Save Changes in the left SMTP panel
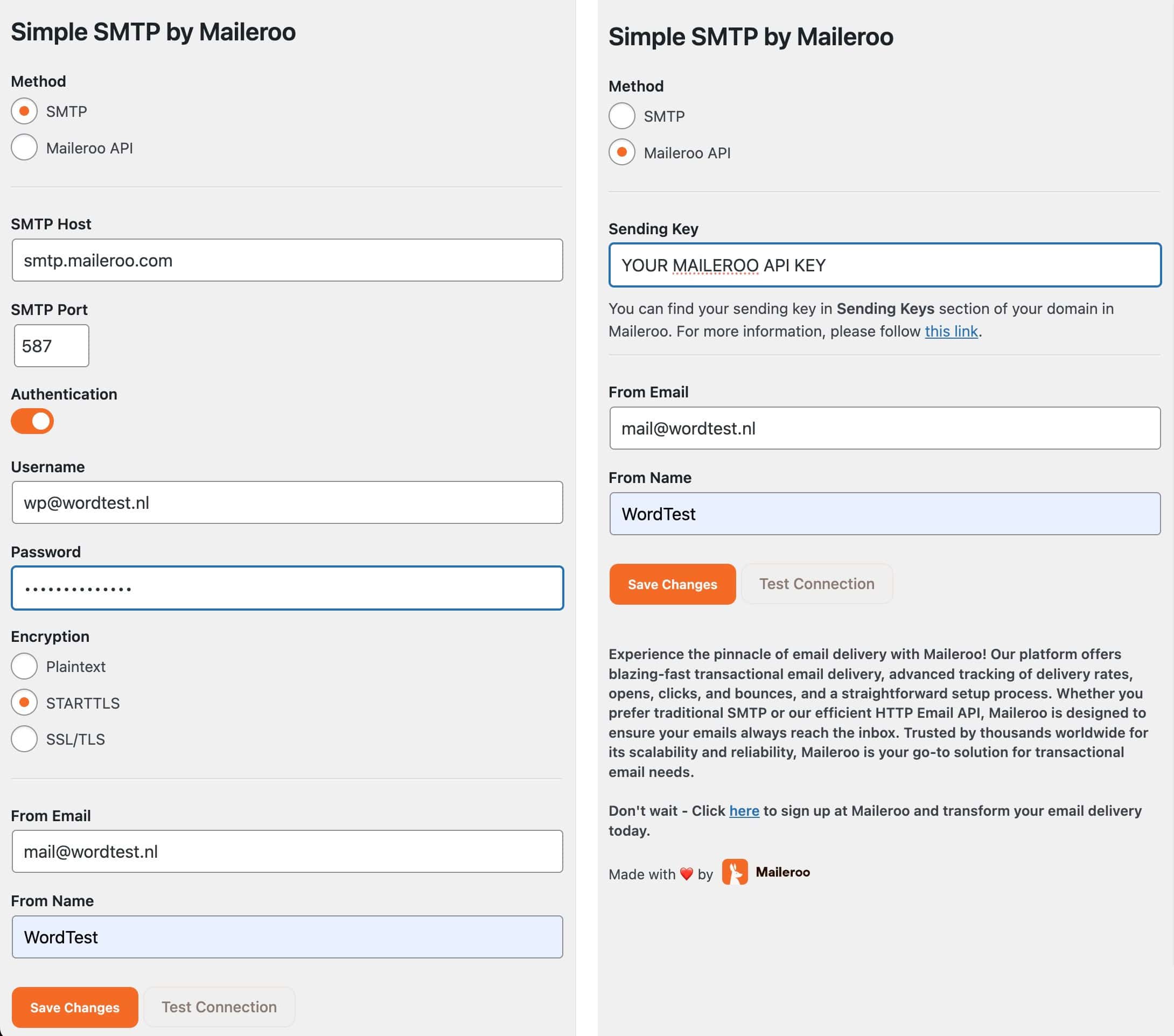The width and height of the screenshot is (1174, 1036). pyautogui.click(x=75, y=1007)
